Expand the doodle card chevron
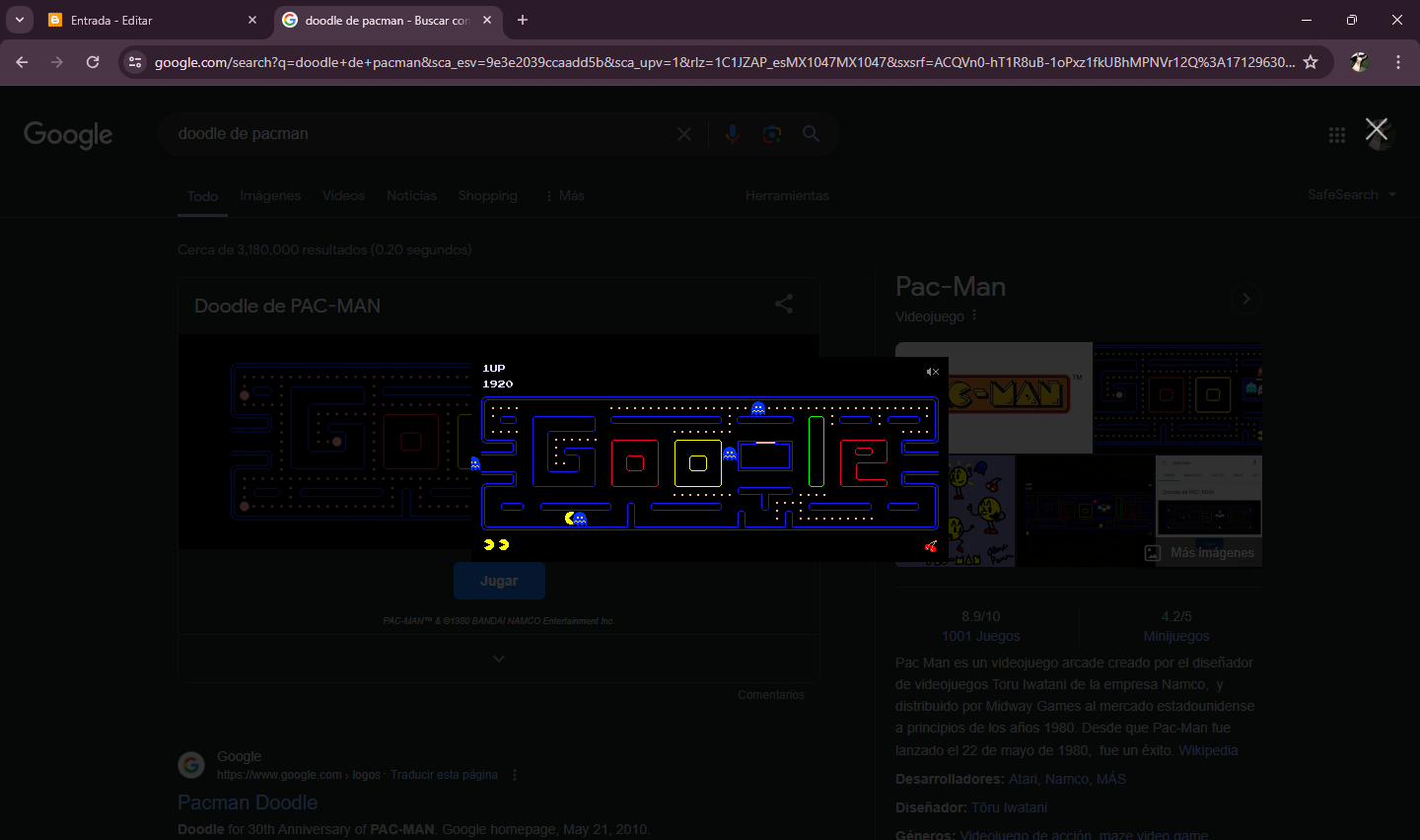 499,659
